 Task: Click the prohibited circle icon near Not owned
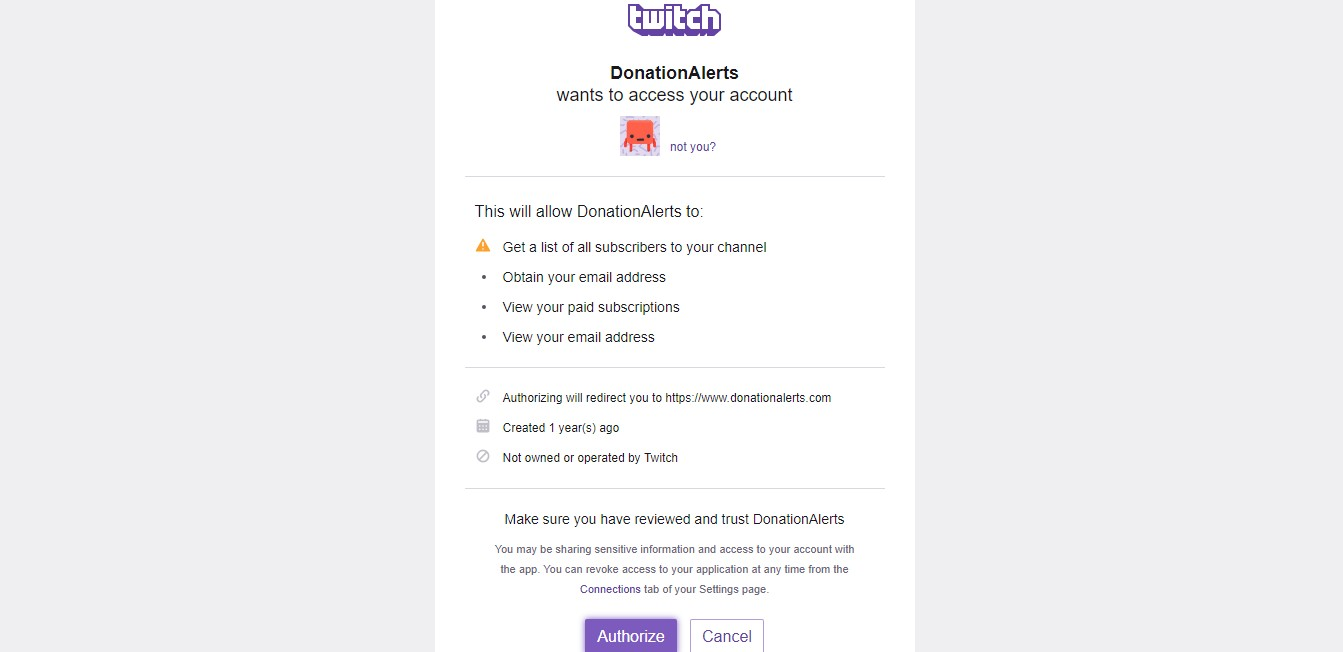tap(483, 456)
